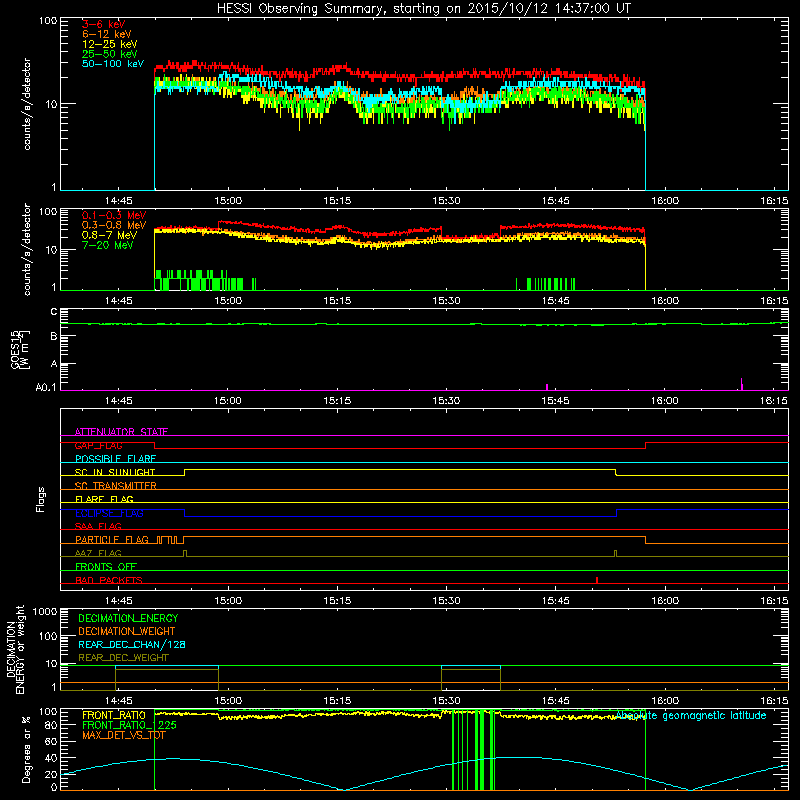The height and width of the screenshot is (800, 800).
Task: Click the magenta GOES spike near 16:10
Action: click(x=742, y=384)
